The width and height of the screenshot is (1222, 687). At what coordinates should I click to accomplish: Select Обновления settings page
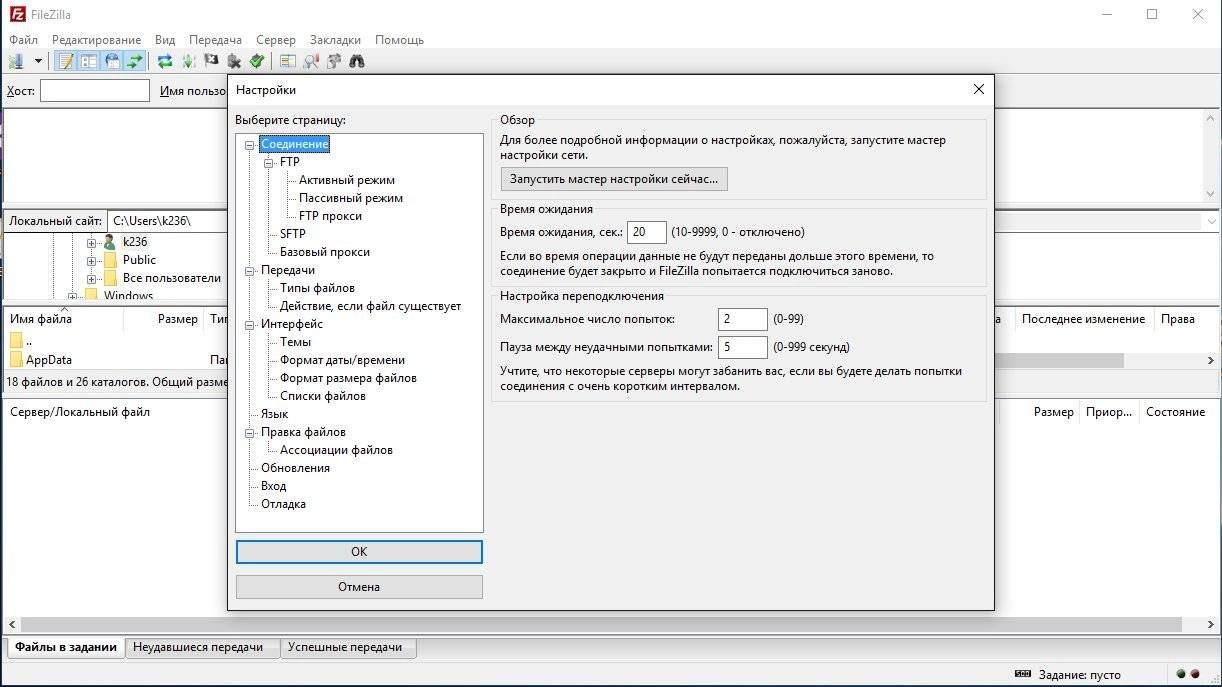[296, 469]
